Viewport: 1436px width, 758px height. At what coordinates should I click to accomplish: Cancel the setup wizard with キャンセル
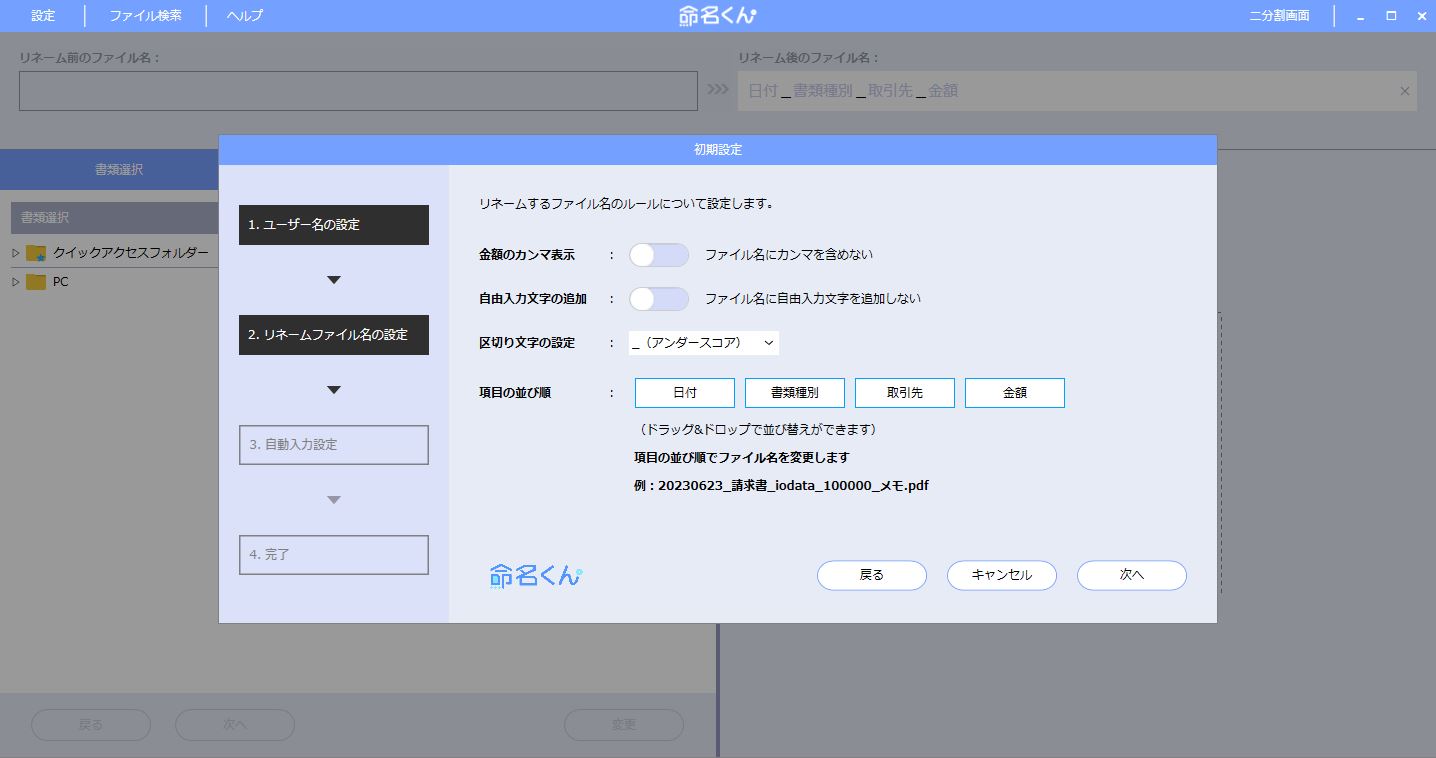coord(1001,575)
